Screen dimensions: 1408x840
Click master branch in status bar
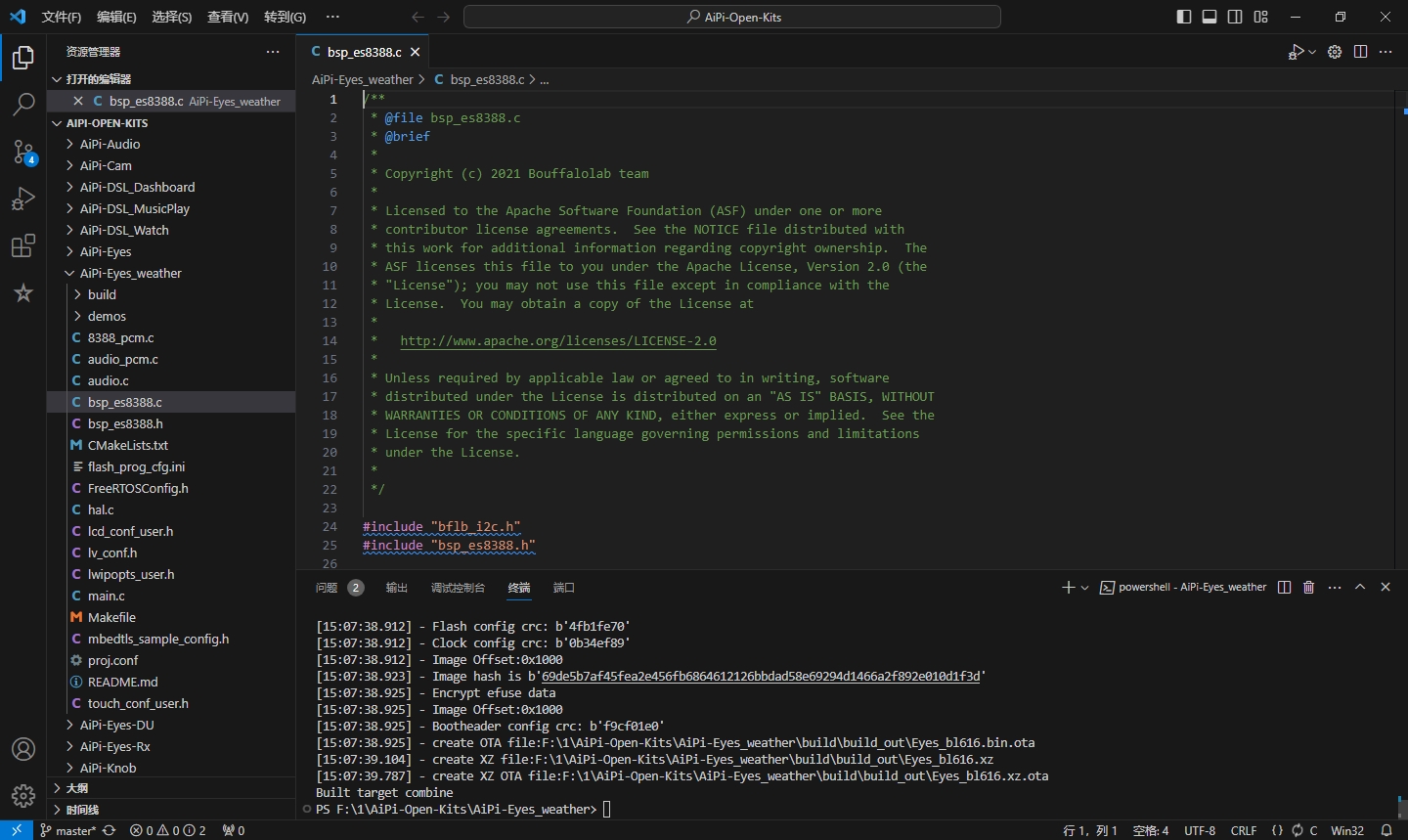[67, 830]
